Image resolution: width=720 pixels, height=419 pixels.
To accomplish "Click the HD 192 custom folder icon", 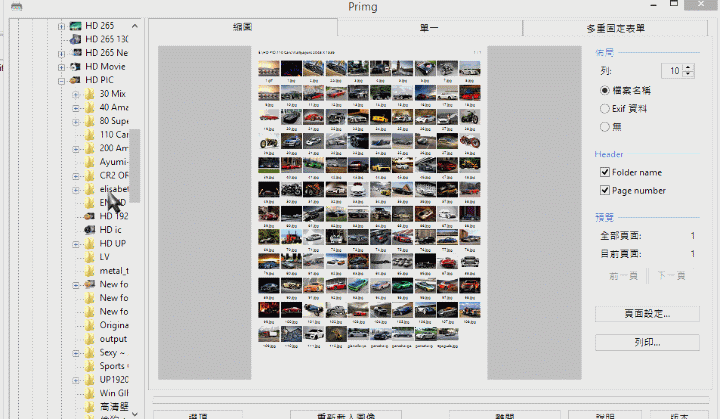I will pos(90,216).
